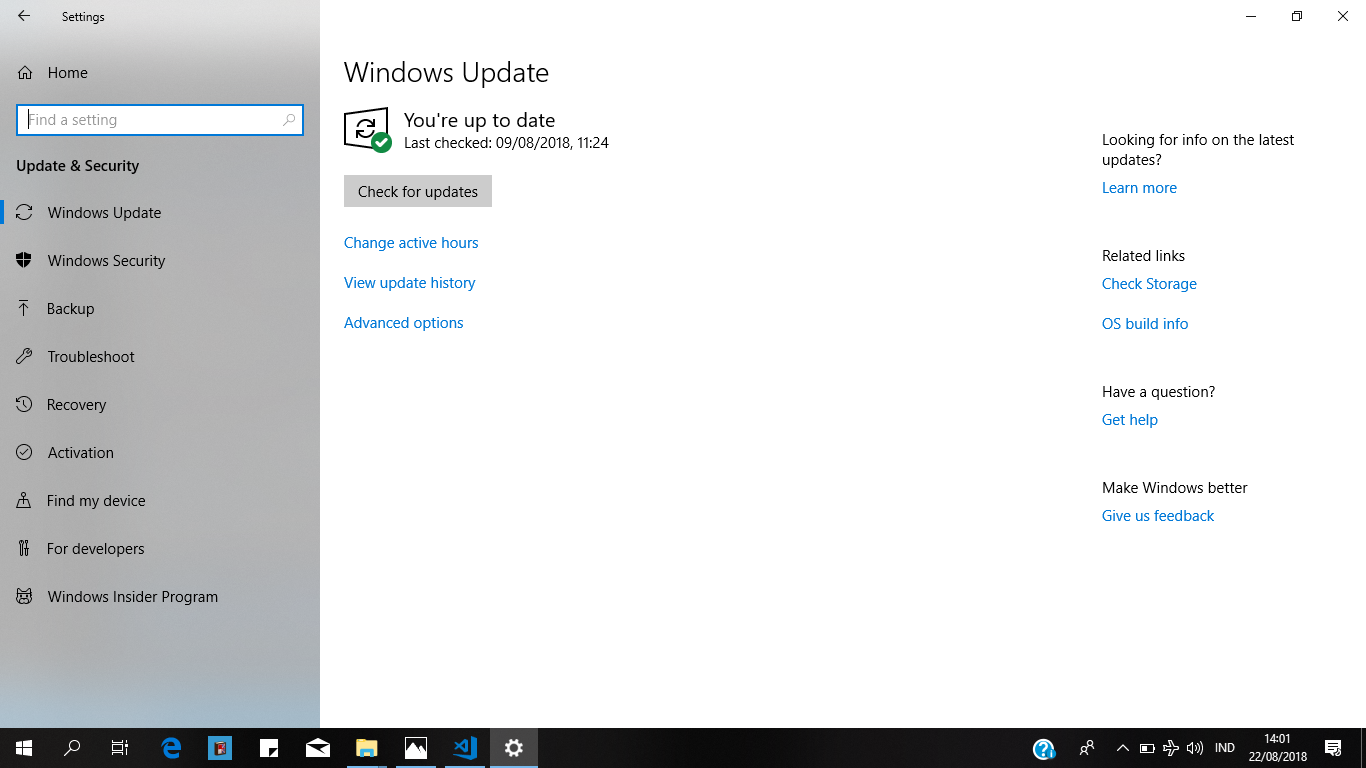Click the Learn more link
This screenshot has width=1366, height=768.
pyautogui.click(x=1139, y=187)
